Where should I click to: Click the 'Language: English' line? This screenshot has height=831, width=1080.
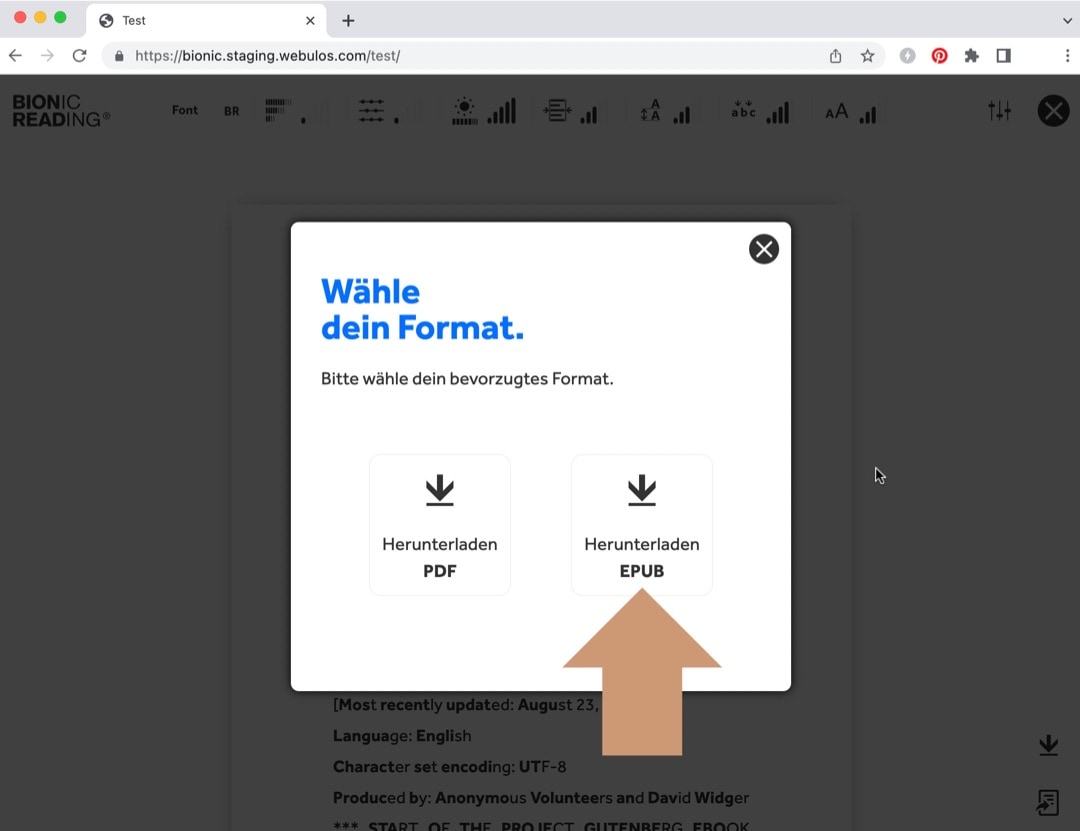402,736
